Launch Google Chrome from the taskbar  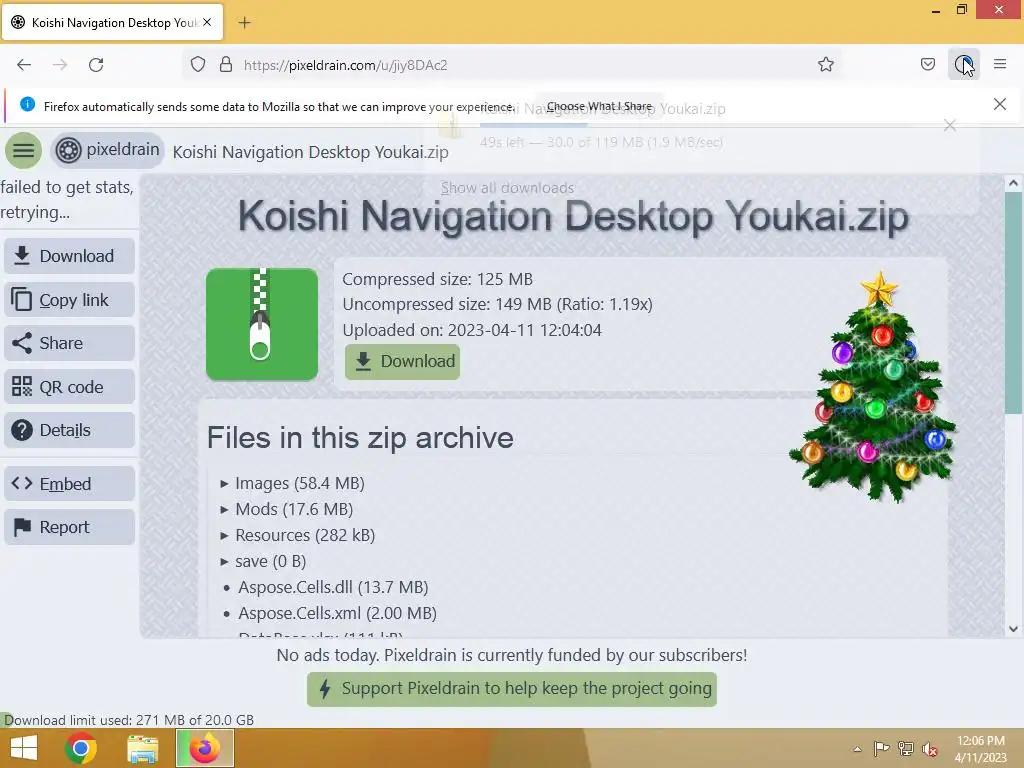click(x=81, y=748)
